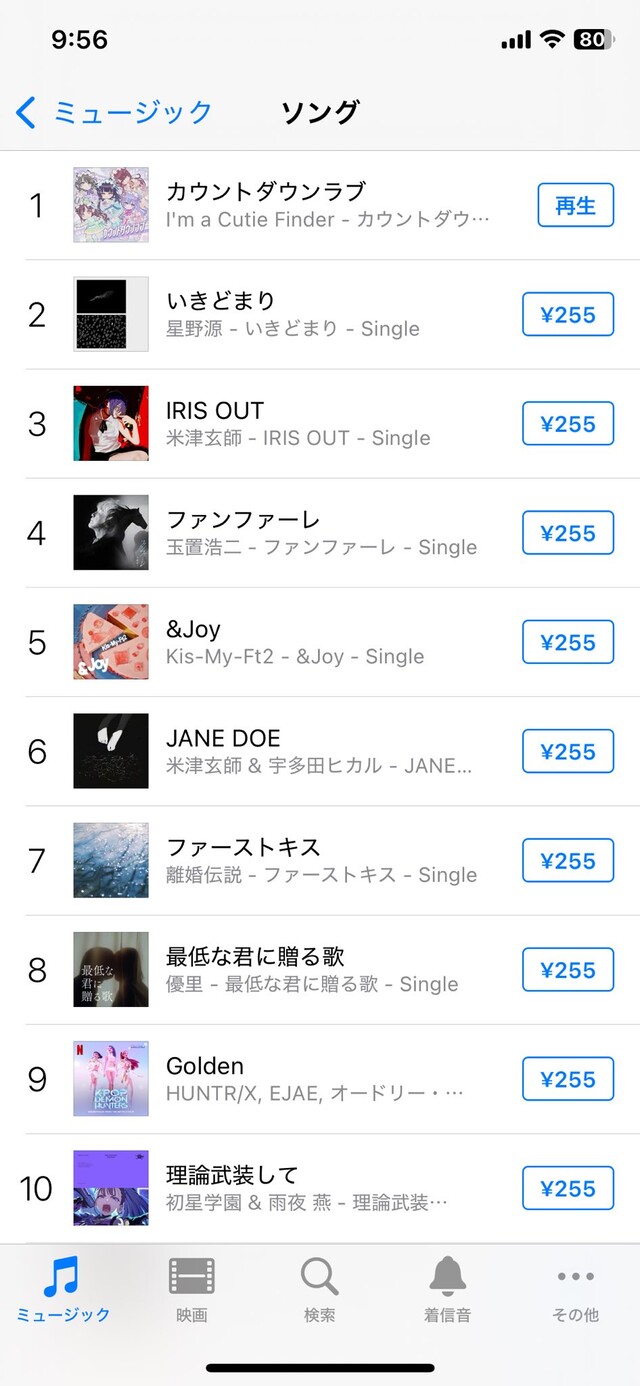Tap the Wi-Fi icon in the status bar
This screenshot has height=1386, width=640.
[x=551, y=39]
